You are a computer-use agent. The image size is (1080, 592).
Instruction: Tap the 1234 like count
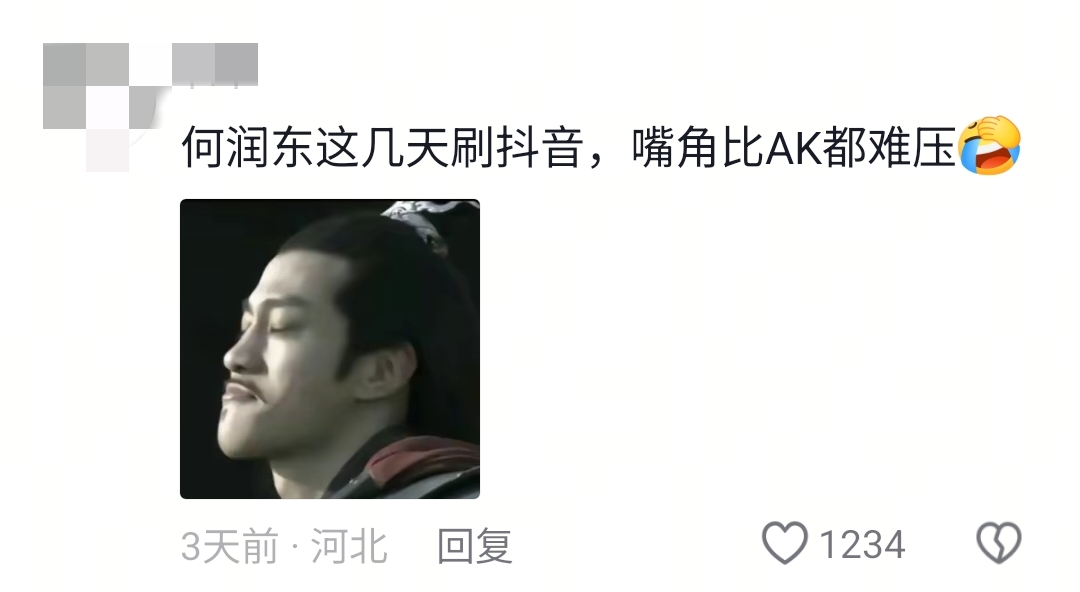(x=862, y=545)
